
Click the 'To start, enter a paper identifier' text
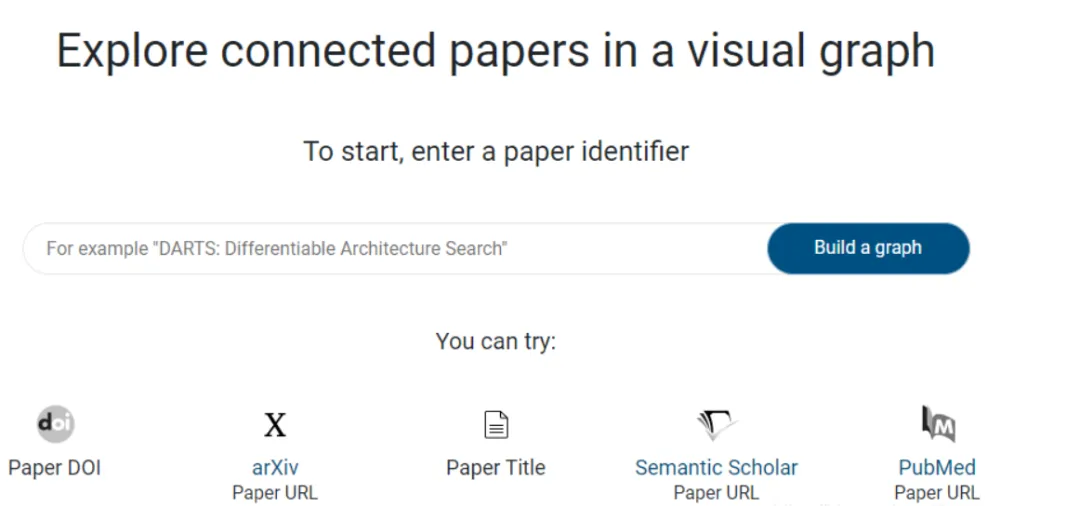point(496,151)
